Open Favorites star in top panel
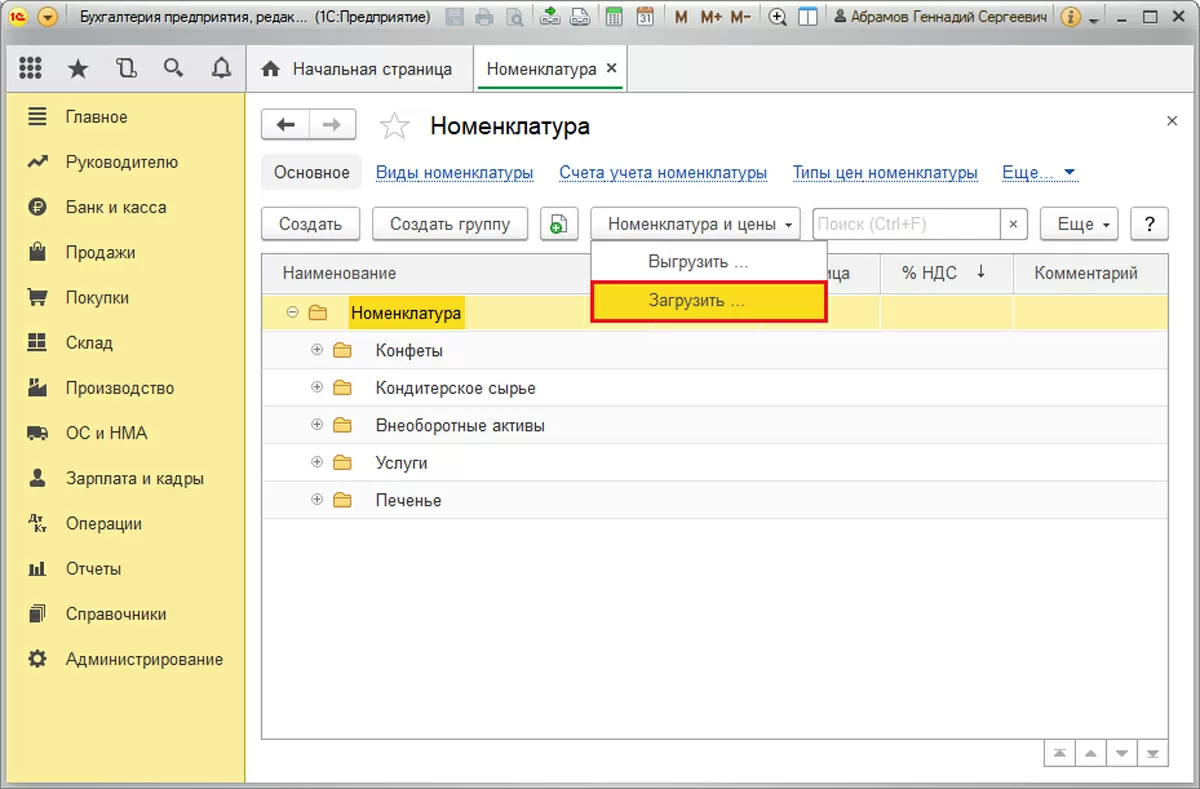 coord(77,68)
